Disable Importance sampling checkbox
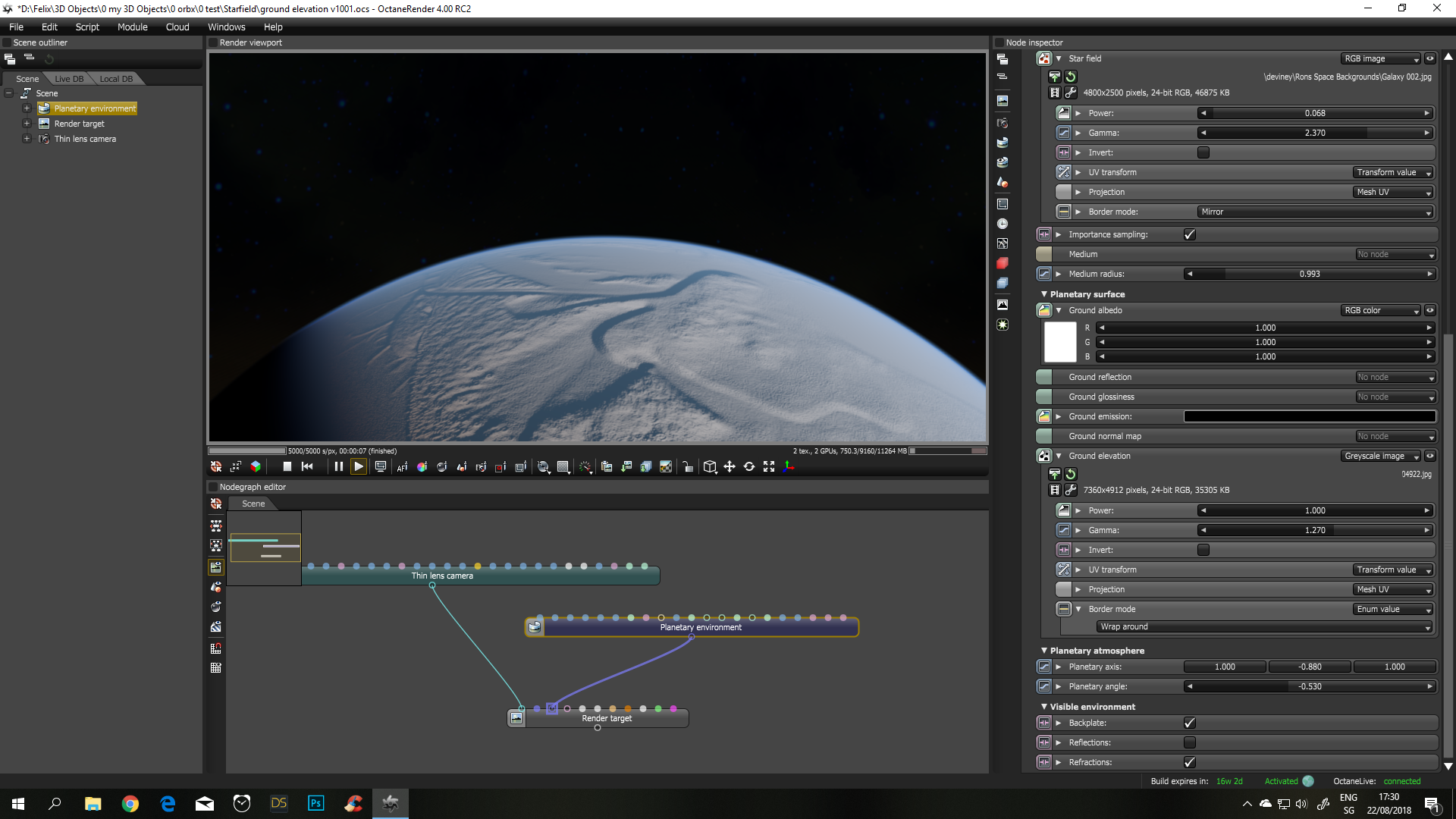The image size is (1456, 819). 1189,234
